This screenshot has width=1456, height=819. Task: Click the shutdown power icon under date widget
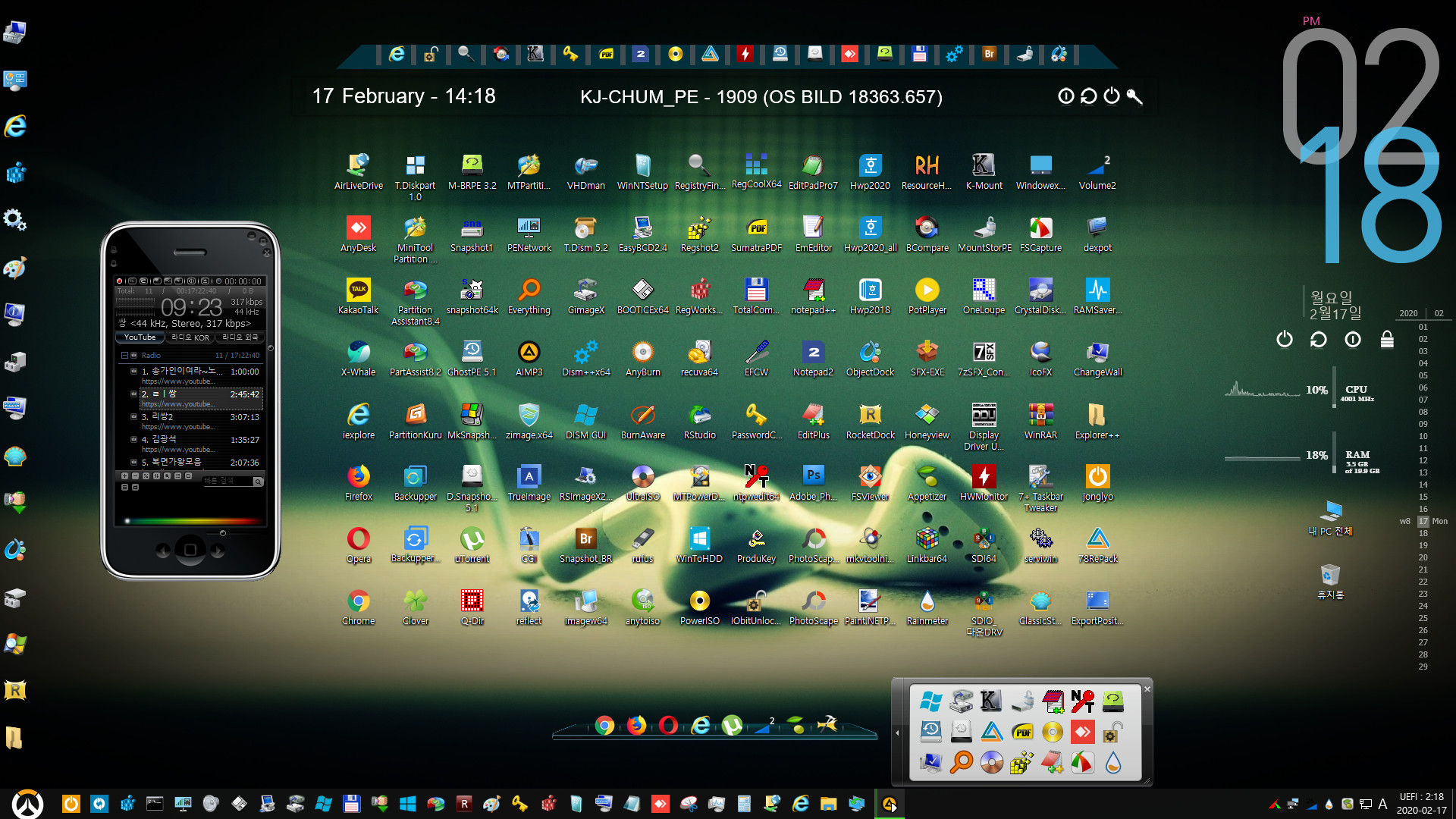tap(1284, 339)
